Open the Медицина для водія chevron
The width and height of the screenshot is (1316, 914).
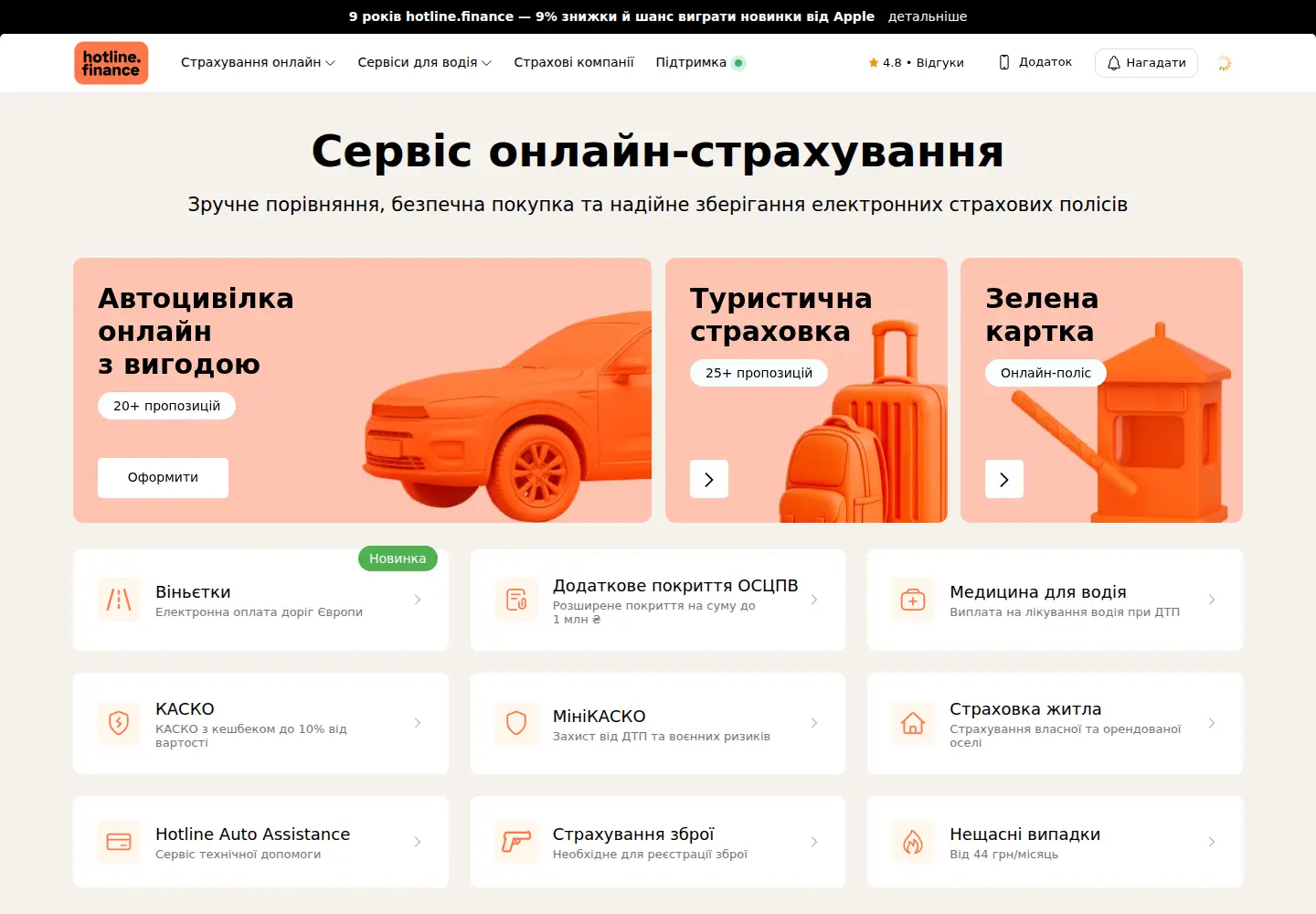coord(1212,600)
